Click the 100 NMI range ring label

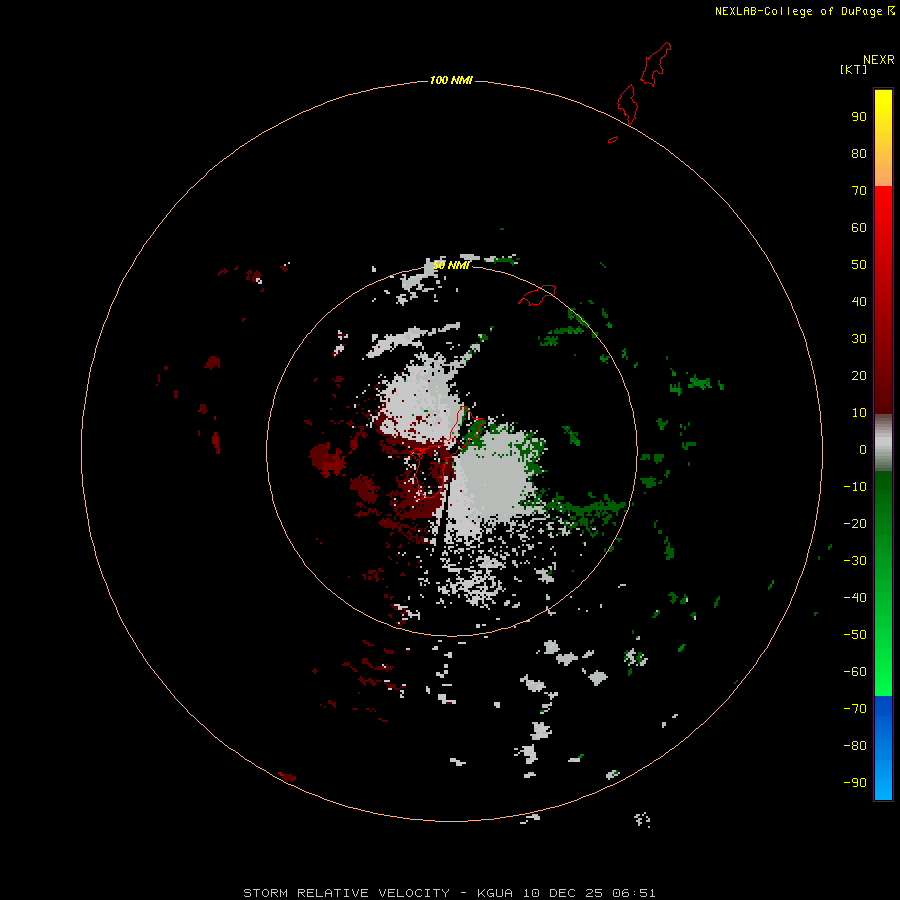pos(451,80)
